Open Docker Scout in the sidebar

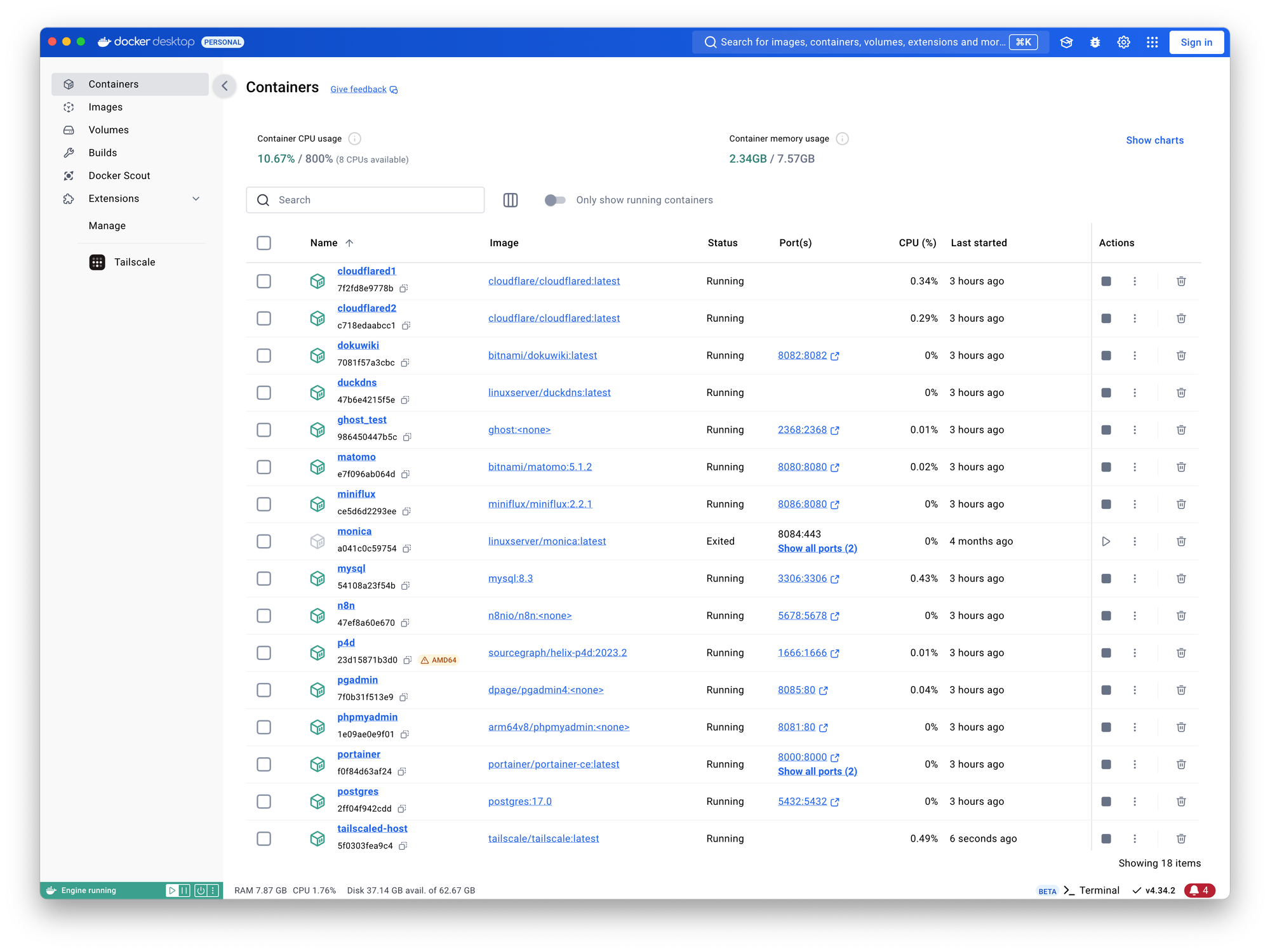130,176
